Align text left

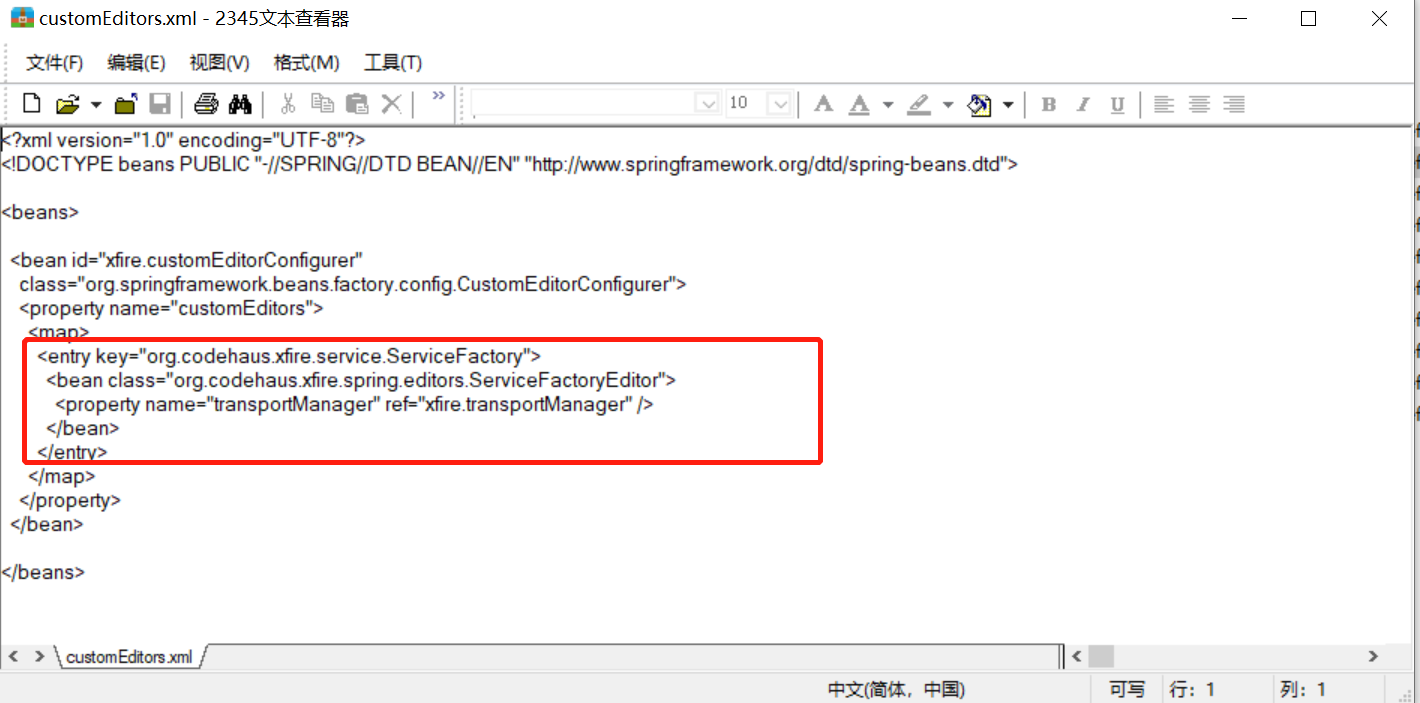(x=1164, y=104)
